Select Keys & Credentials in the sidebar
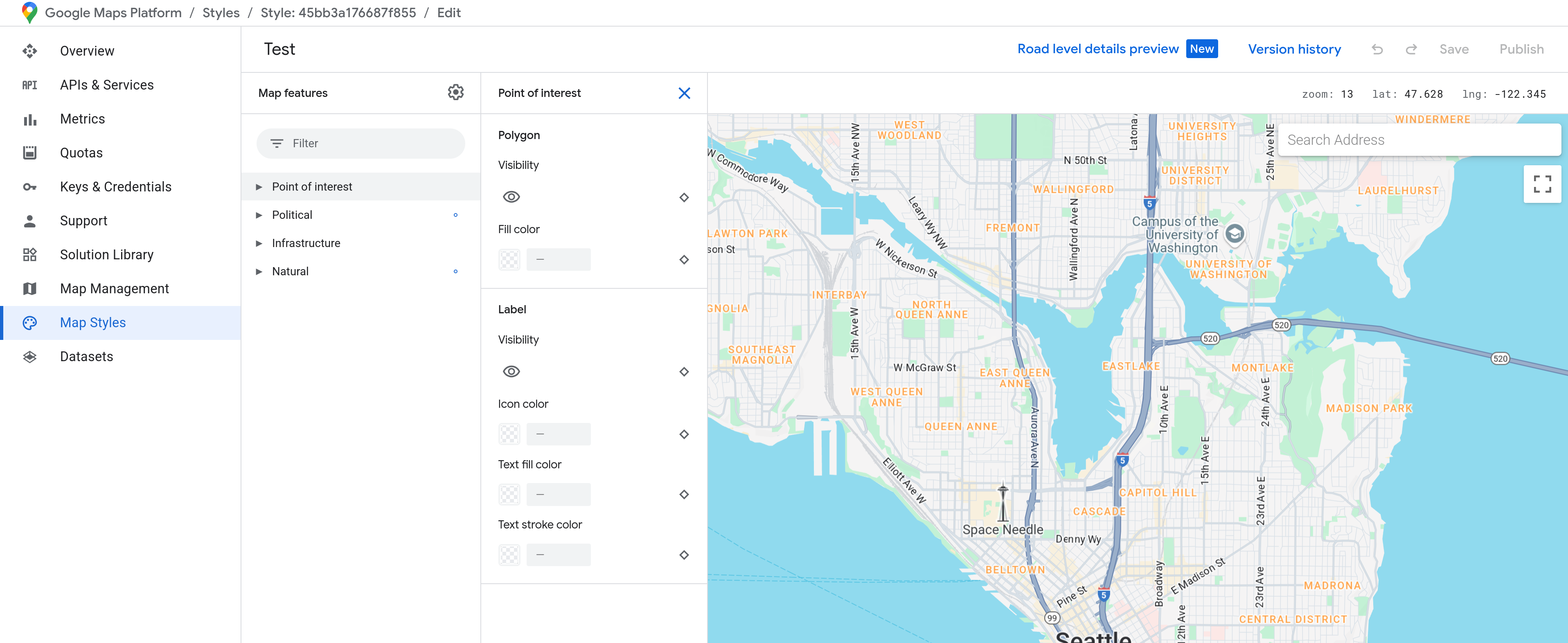Viewport: 1568px width, 643px height. 116,187
